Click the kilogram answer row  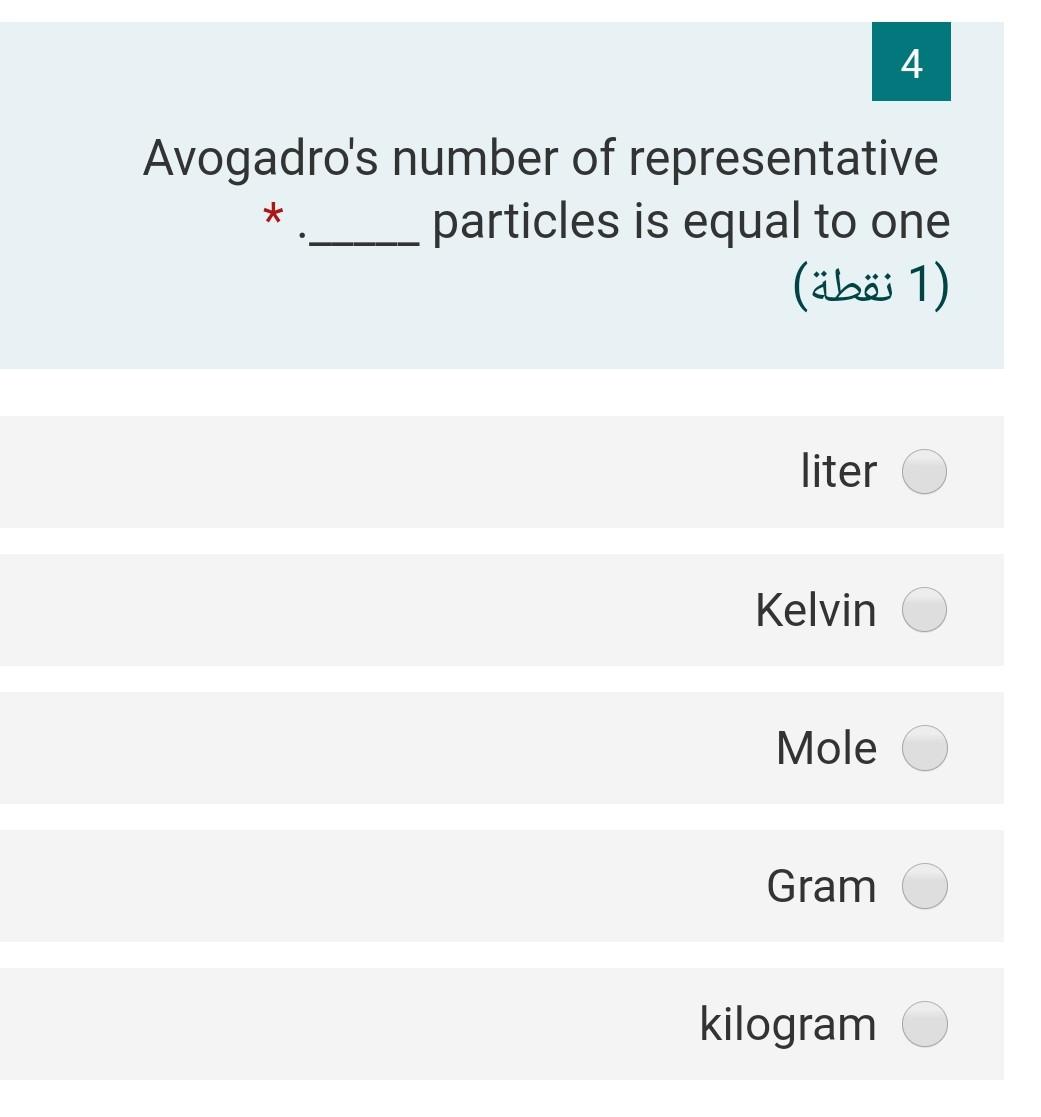tap(500, 1023)
